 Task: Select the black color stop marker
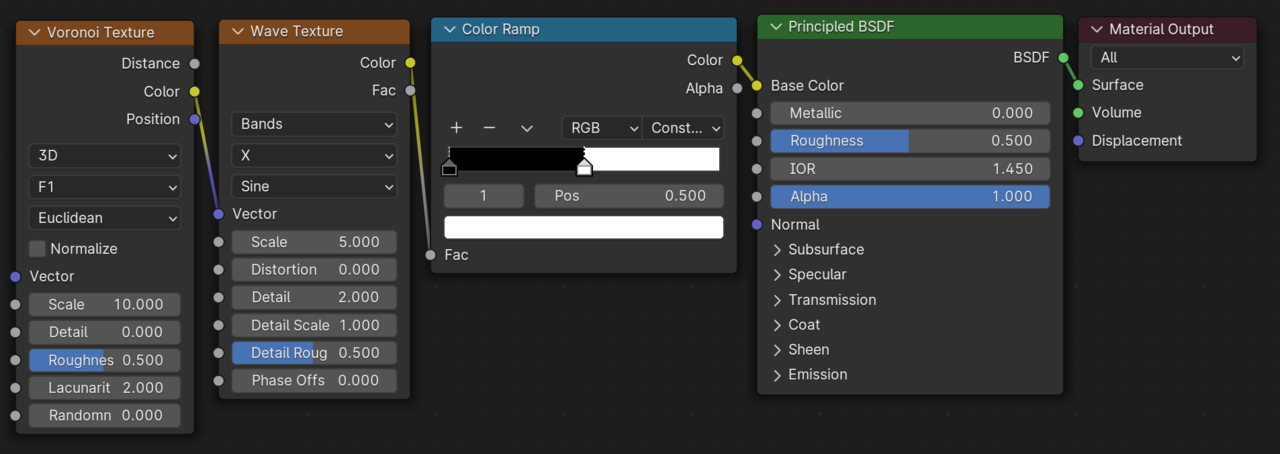(449, 168)
